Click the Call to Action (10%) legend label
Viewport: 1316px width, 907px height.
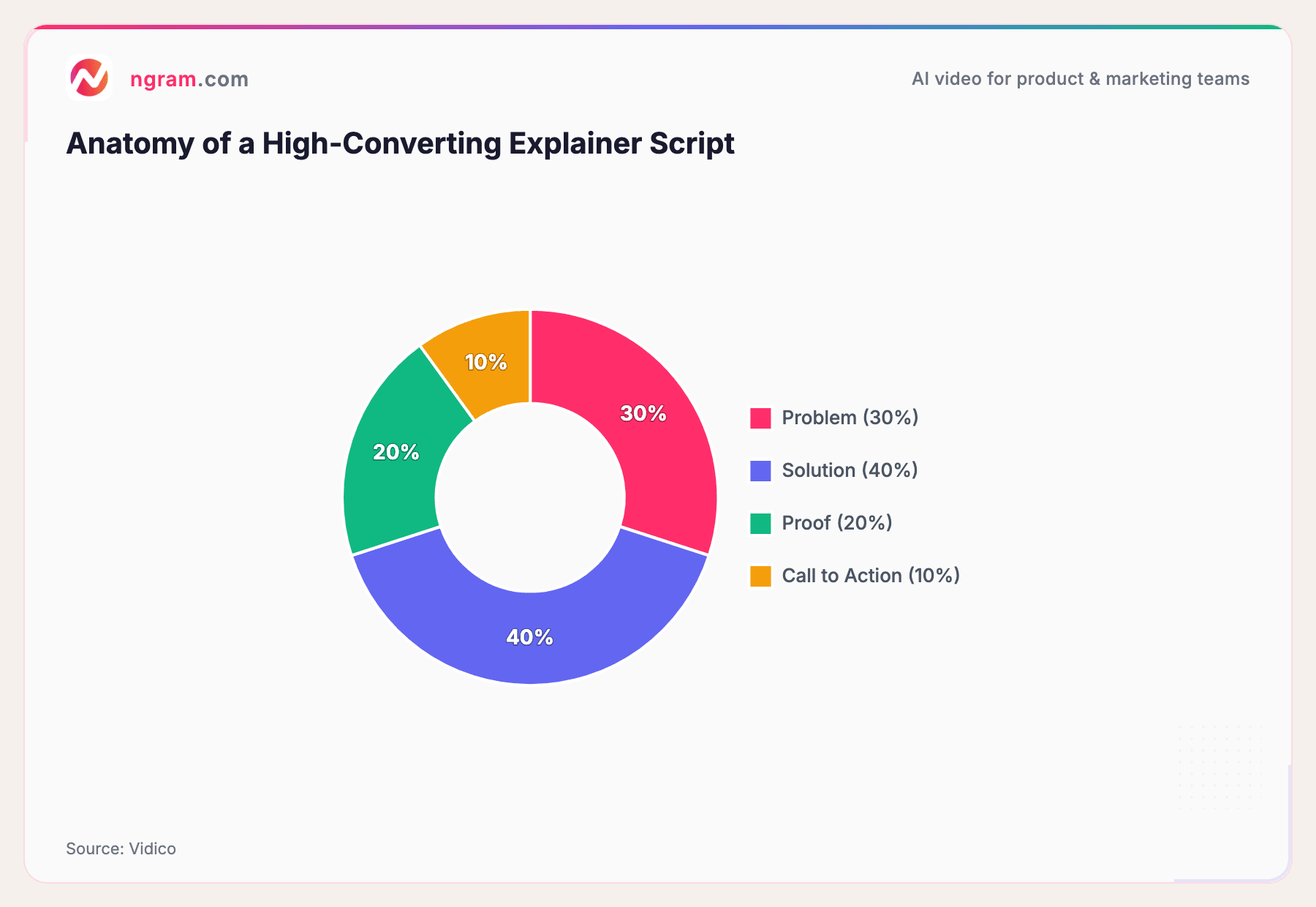point(869,576)
